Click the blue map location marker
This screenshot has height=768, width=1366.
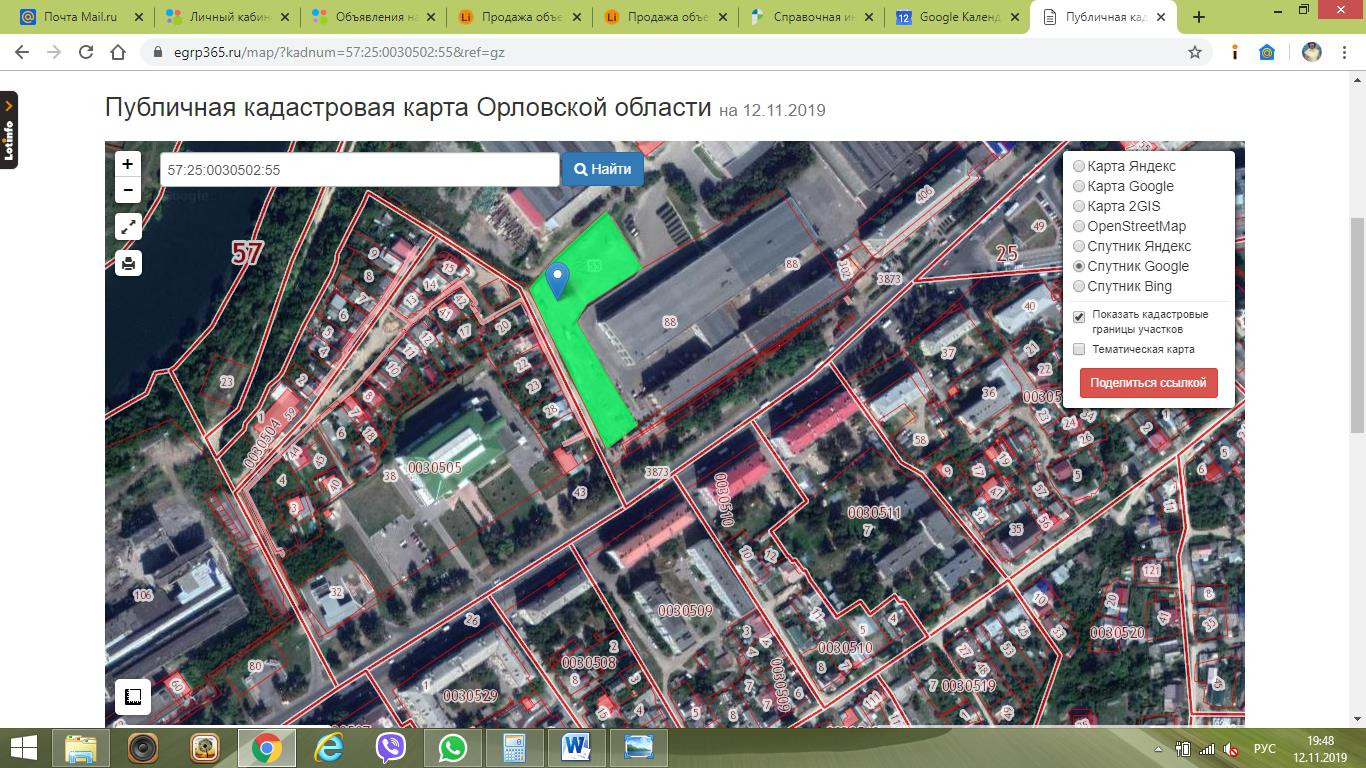[558, 279]
